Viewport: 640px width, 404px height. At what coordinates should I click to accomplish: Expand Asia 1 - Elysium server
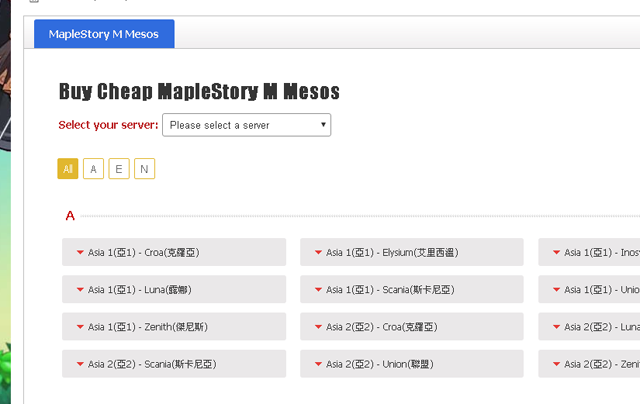pyautogui.click(x=412, y=252)
